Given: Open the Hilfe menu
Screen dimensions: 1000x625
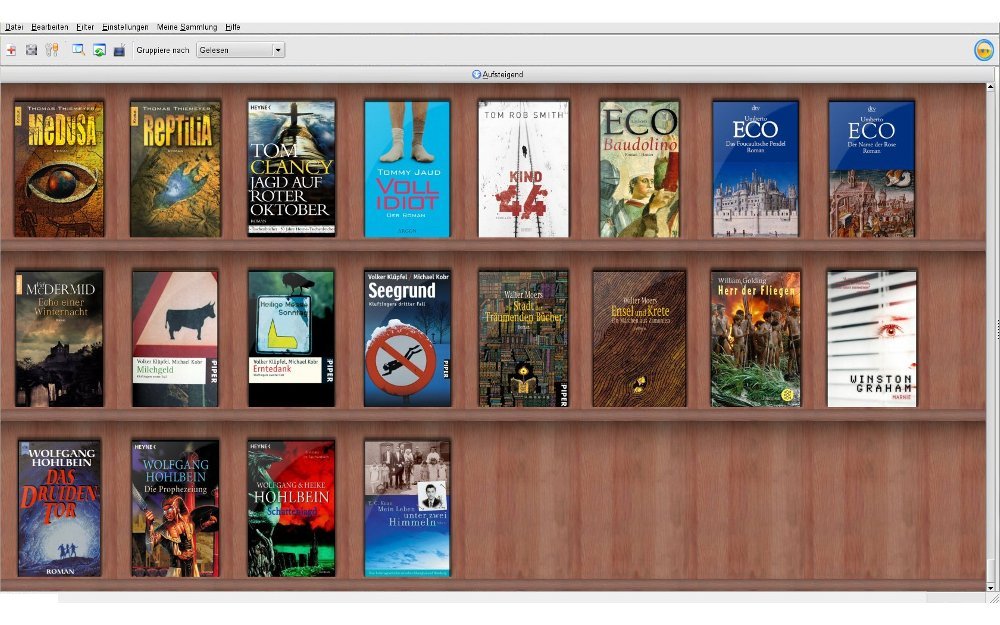Looking at the screenshot, I should (x=232, y=27).
